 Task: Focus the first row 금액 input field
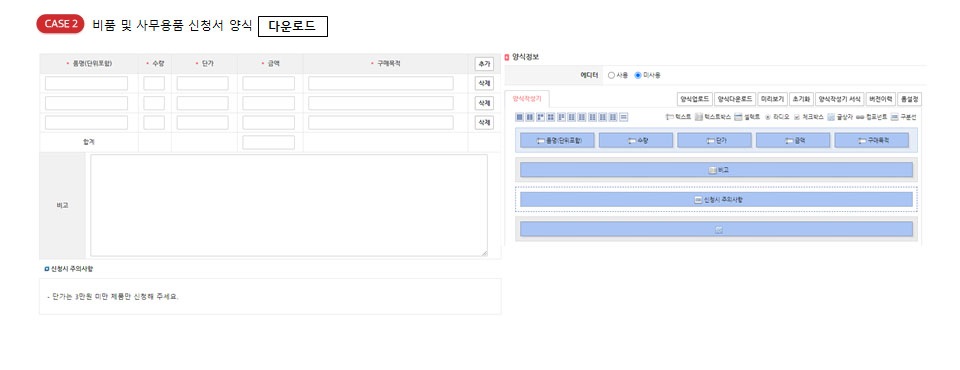click(268, 83)
